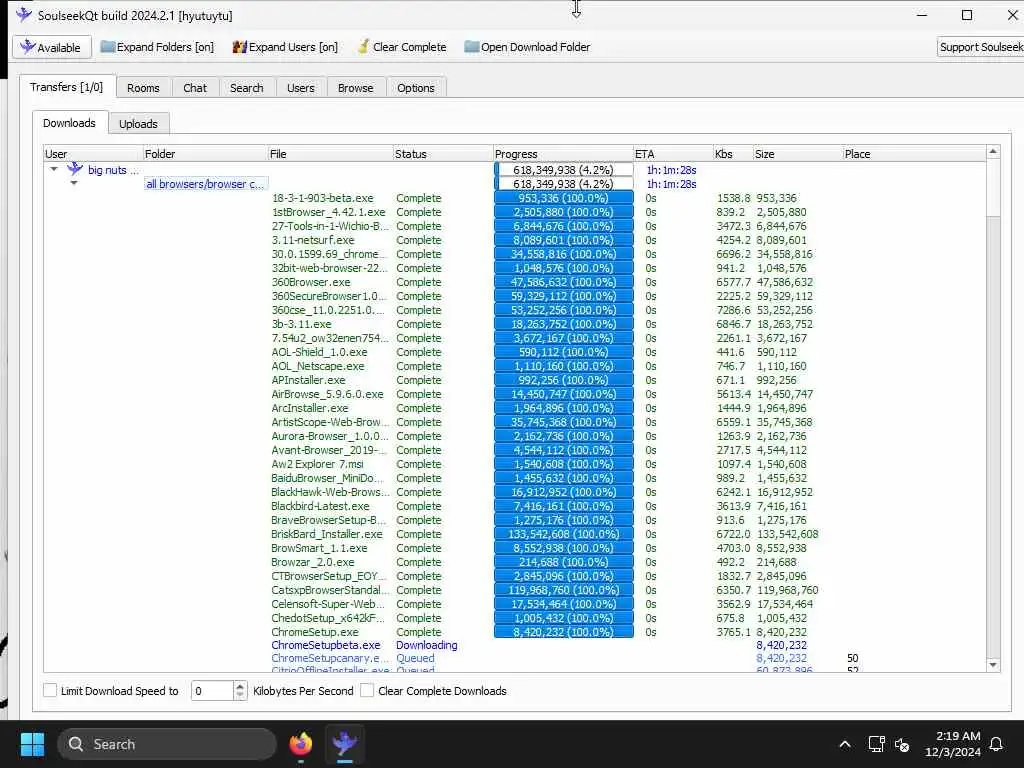Viewport: 1024px width, 768px height.
Task: Open the Options tab
Action: coord(415,88)
